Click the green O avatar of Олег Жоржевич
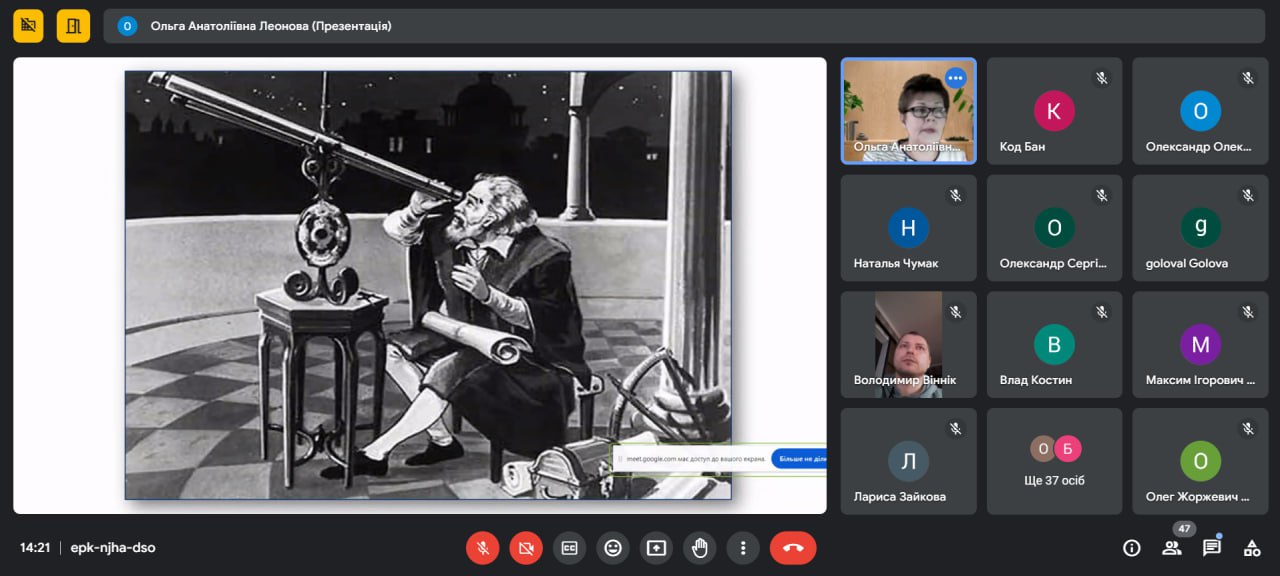This screenshot has width=1280, height=576. [x=1200, y=461]
